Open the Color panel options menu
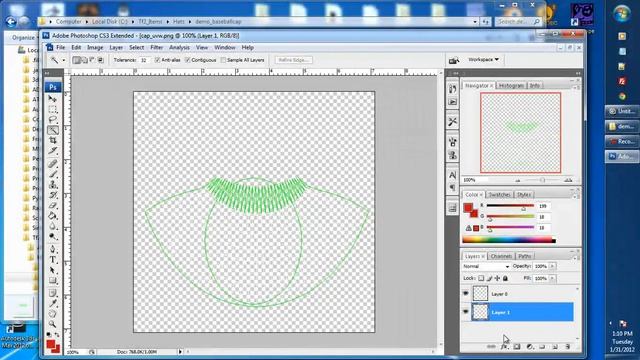The image size is (640, 360). 576,196
